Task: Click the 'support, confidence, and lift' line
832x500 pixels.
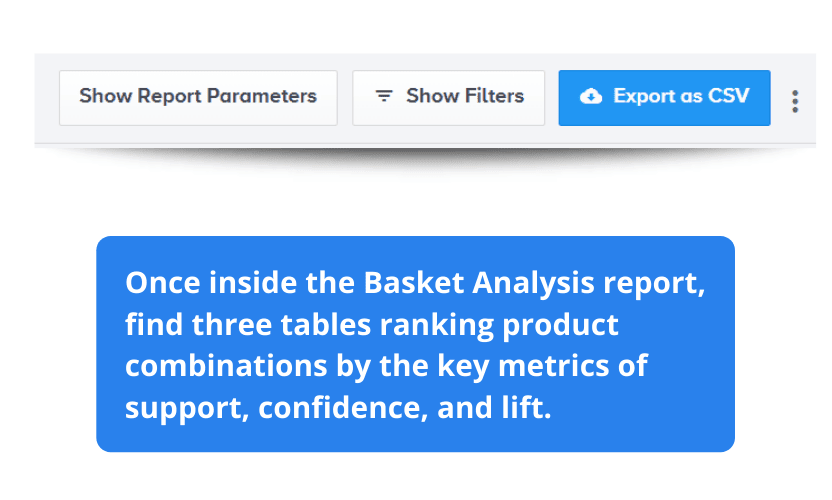Action: (338, 408)
